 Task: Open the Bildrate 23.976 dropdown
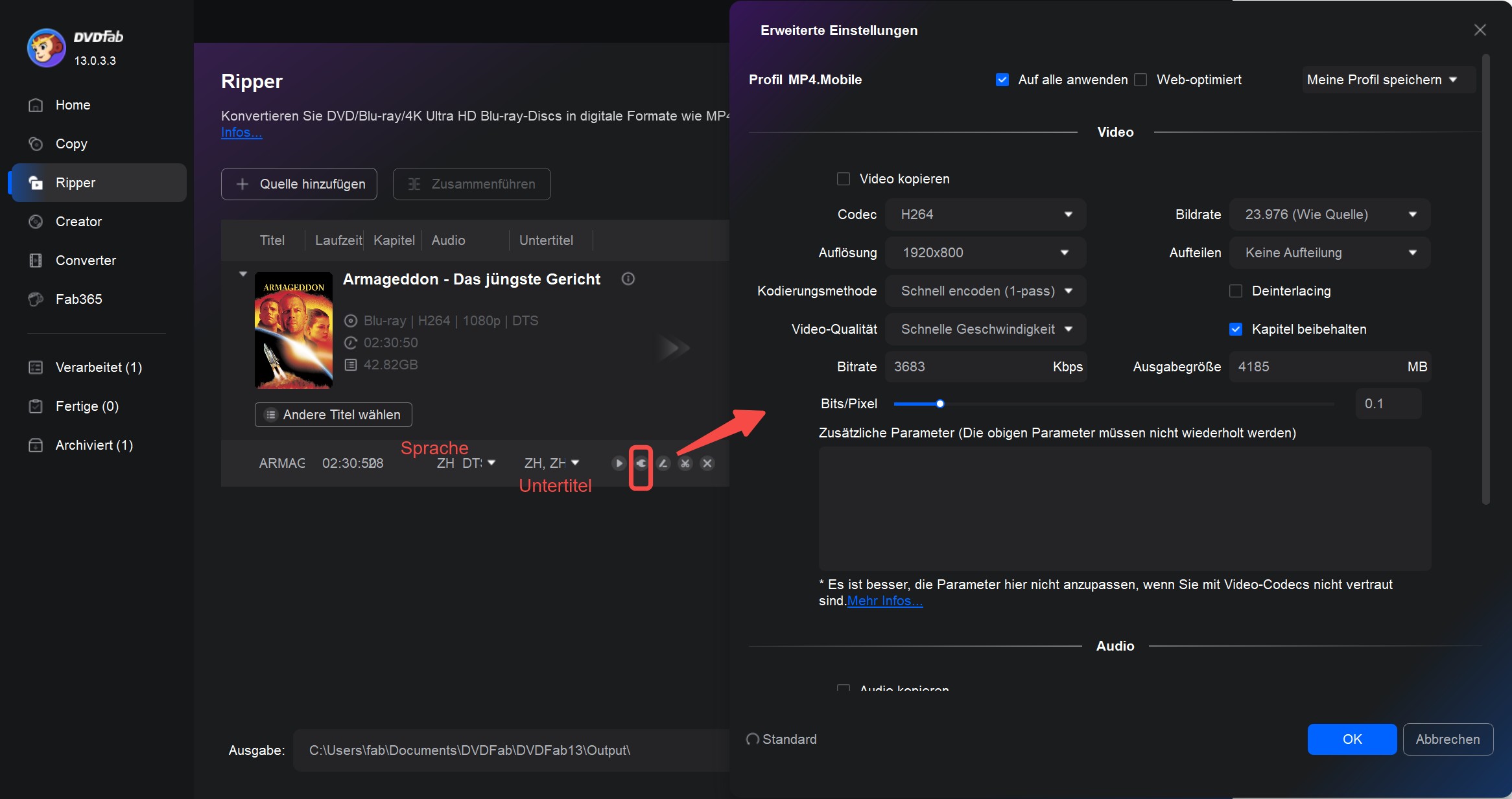point(1330,214)
